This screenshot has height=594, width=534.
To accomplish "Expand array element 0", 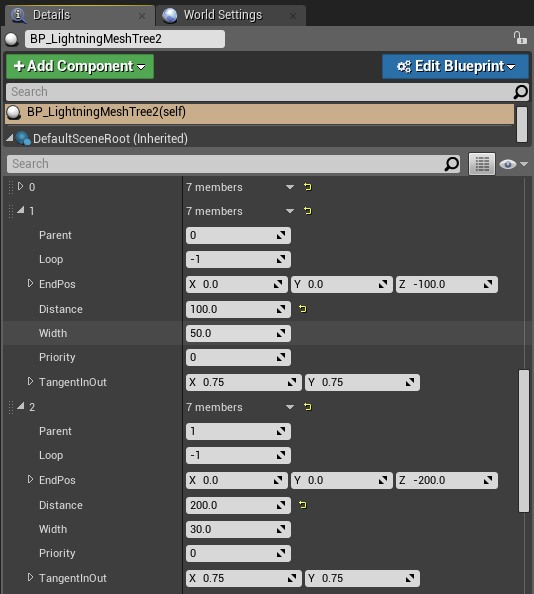I will tap(20, 186).
